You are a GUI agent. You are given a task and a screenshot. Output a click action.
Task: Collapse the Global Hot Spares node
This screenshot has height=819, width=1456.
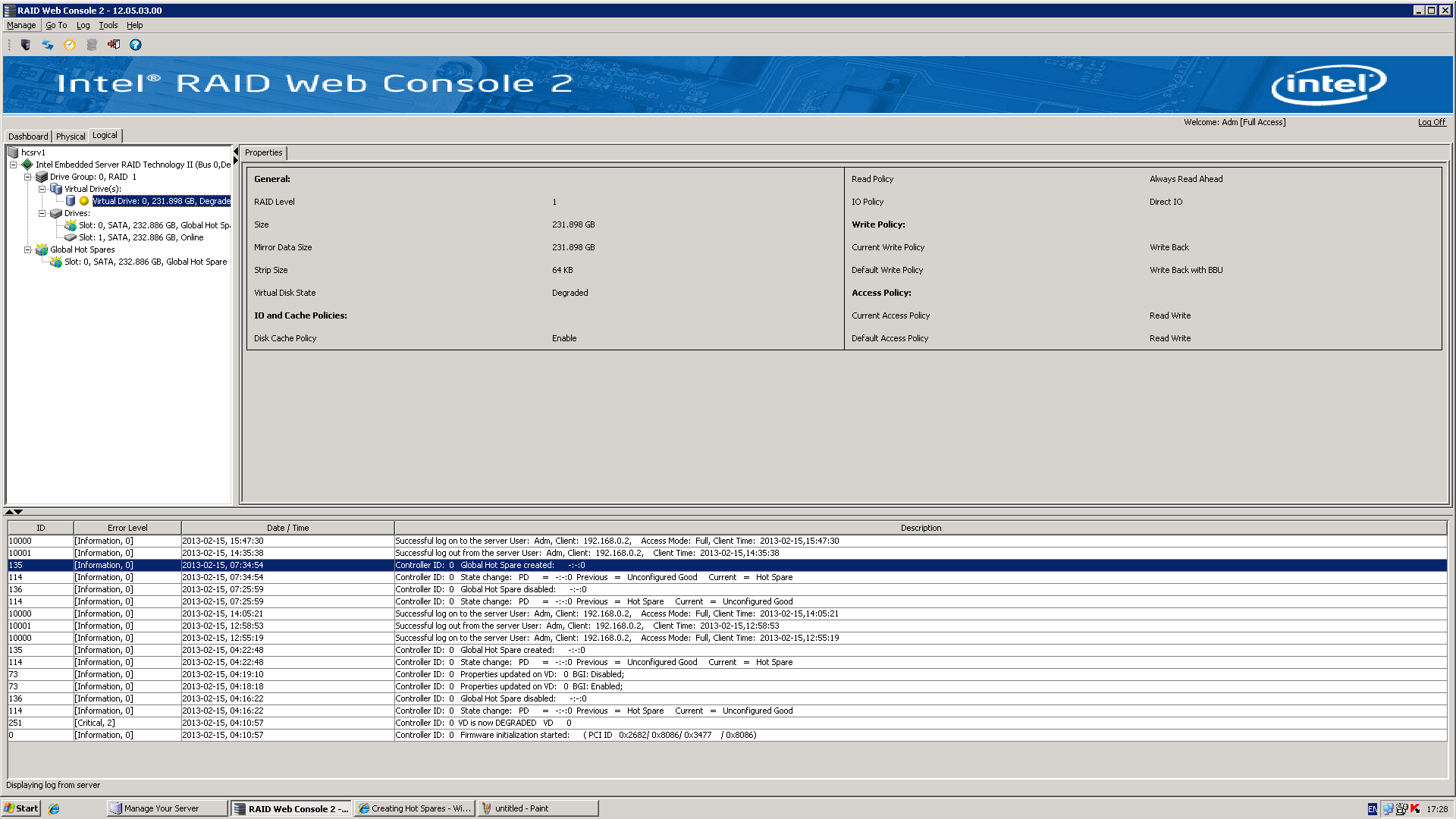[28, 249]
